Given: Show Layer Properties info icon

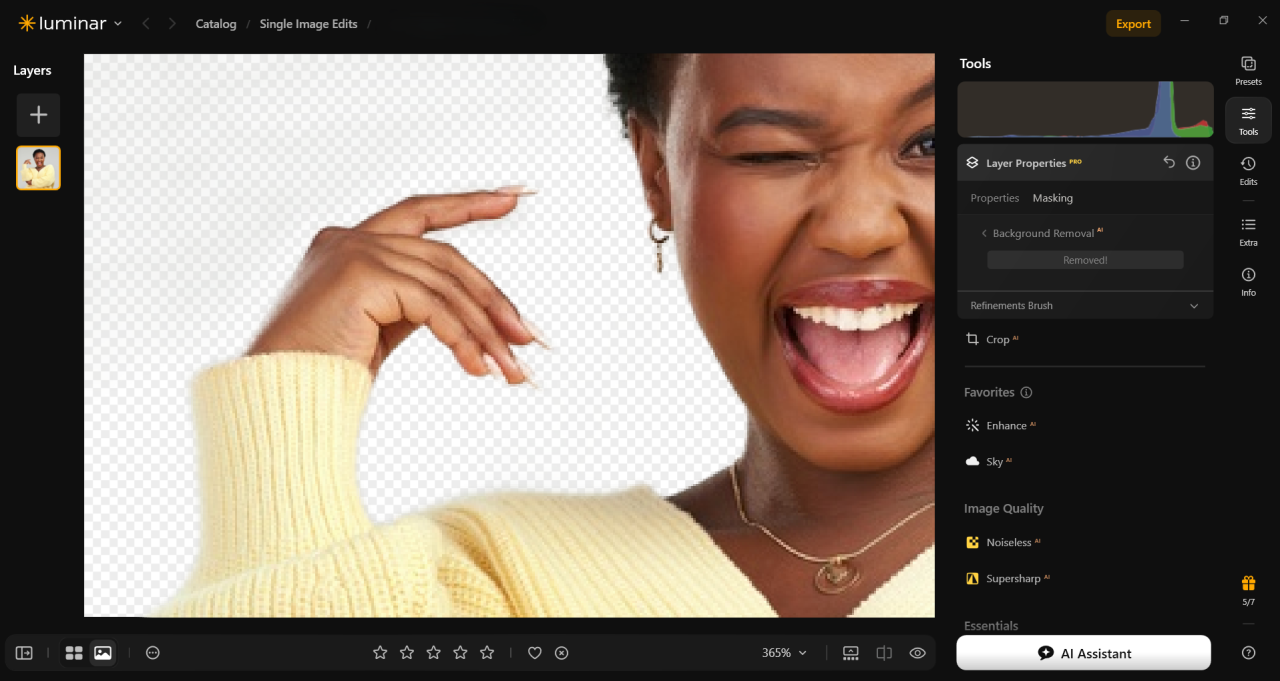Looking at the screenshot, I should (1193, 162).
